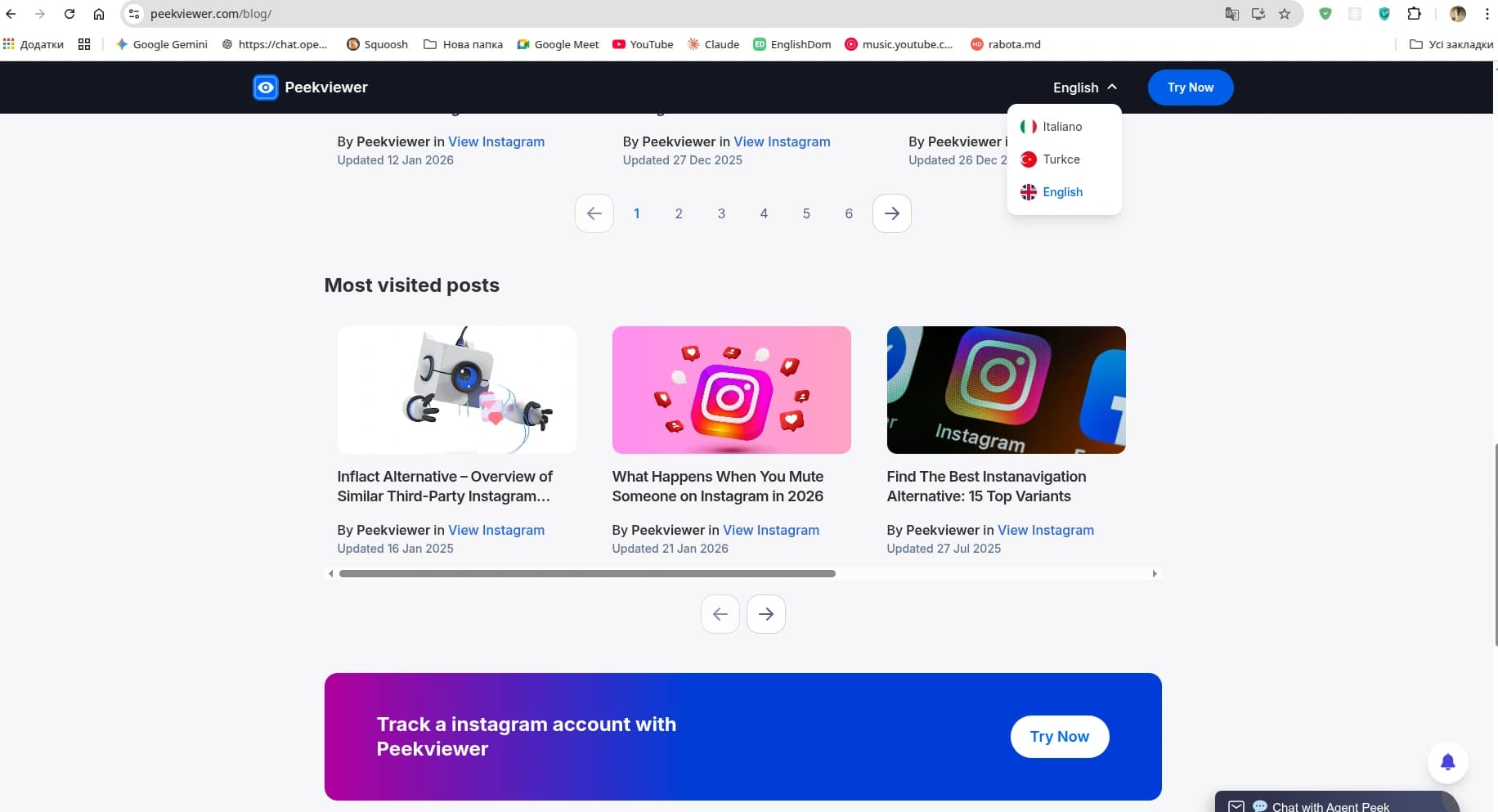The image size is (1498, 812).
Task: Go to blog page 4
Action: (764, 213)
